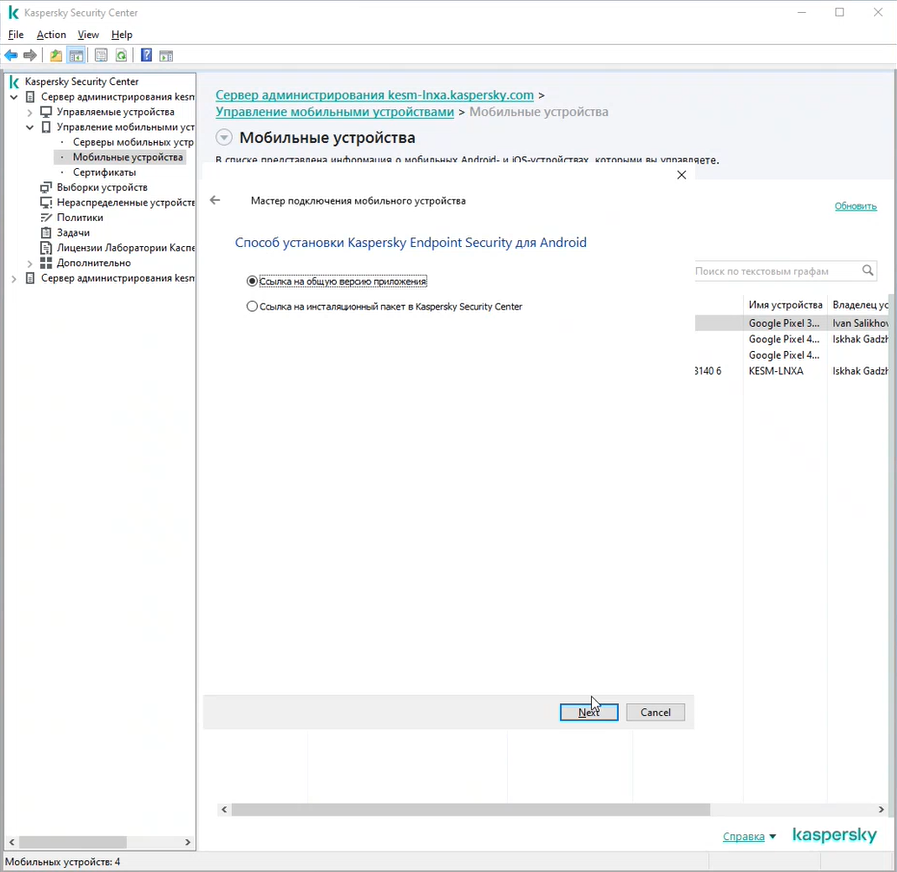Open the File menu
897x872 pixels.
15,34
